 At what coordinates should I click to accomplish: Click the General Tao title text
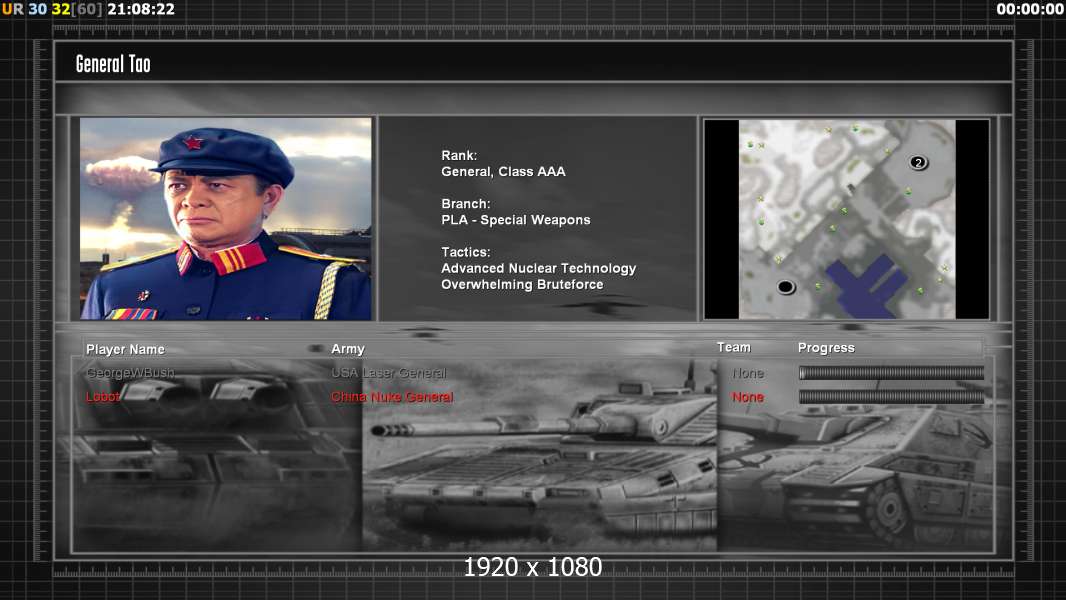point(113,64)
